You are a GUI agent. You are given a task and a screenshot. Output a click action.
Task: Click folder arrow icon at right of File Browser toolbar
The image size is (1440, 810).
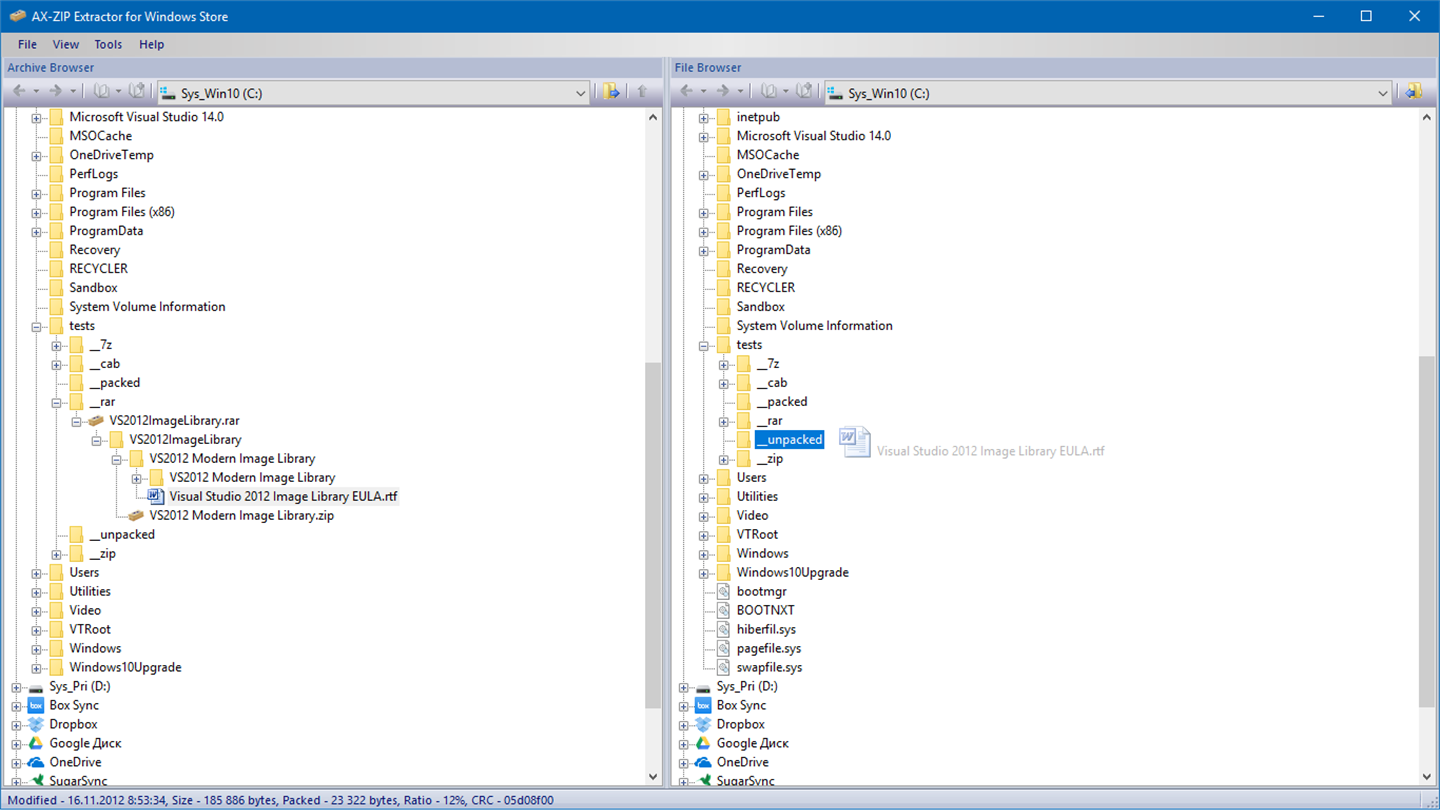tap(1413, 92)
